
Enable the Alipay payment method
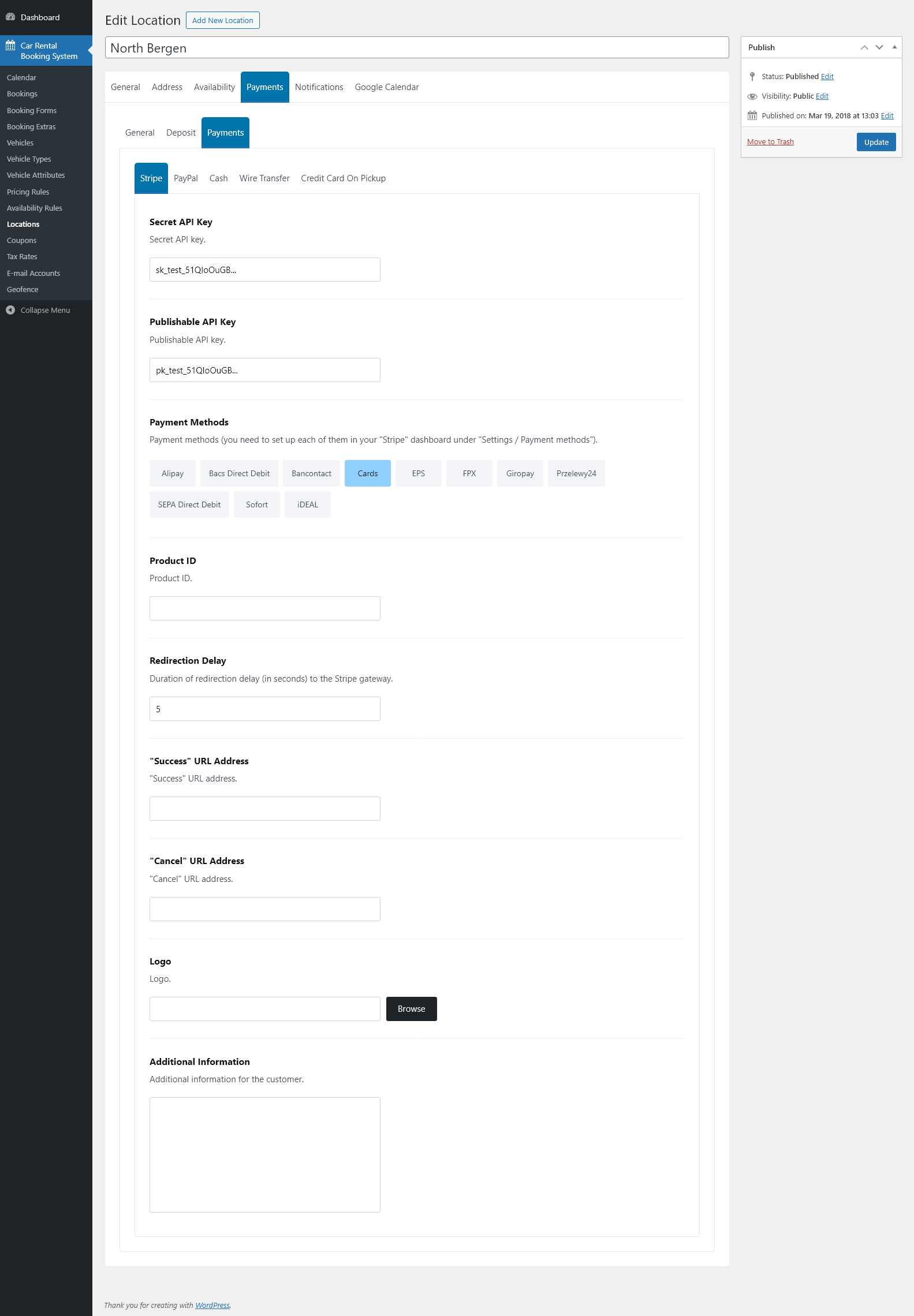pyautogui.click(x=172, y=473)
